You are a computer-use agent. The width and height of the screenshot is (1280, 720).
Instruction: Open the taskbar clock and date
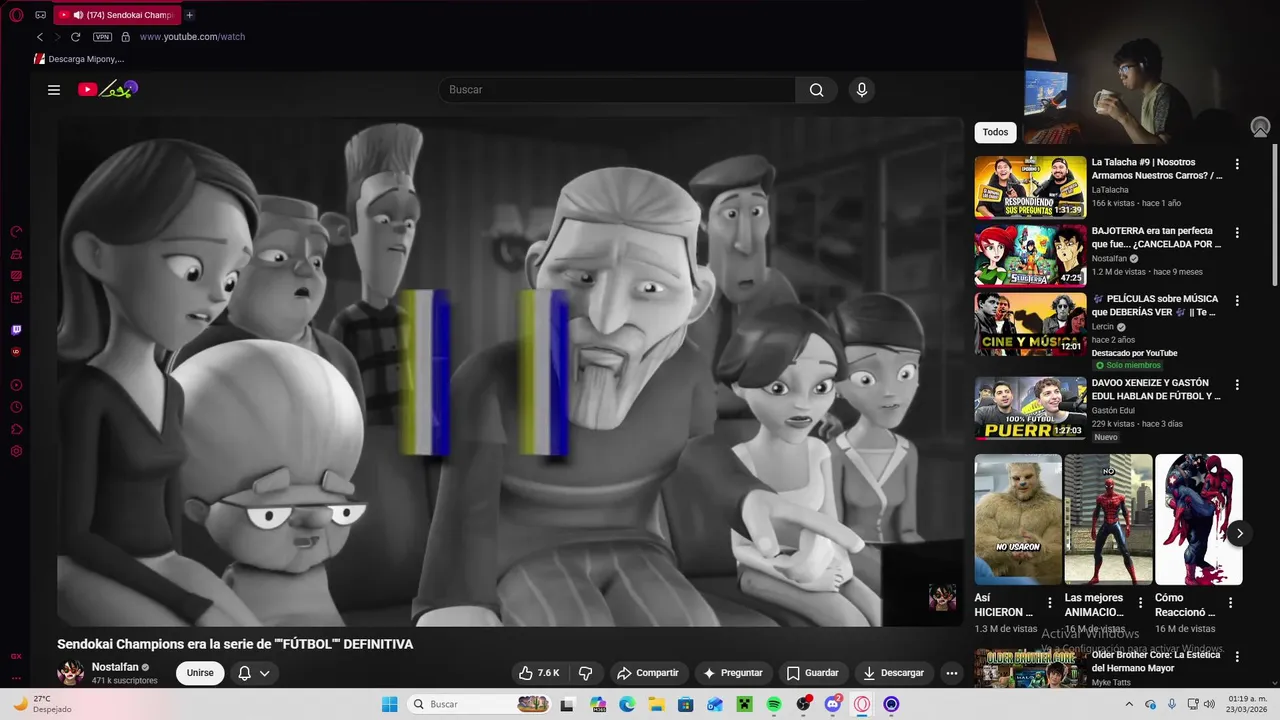pyautogui.click(x=1248, y=704)
